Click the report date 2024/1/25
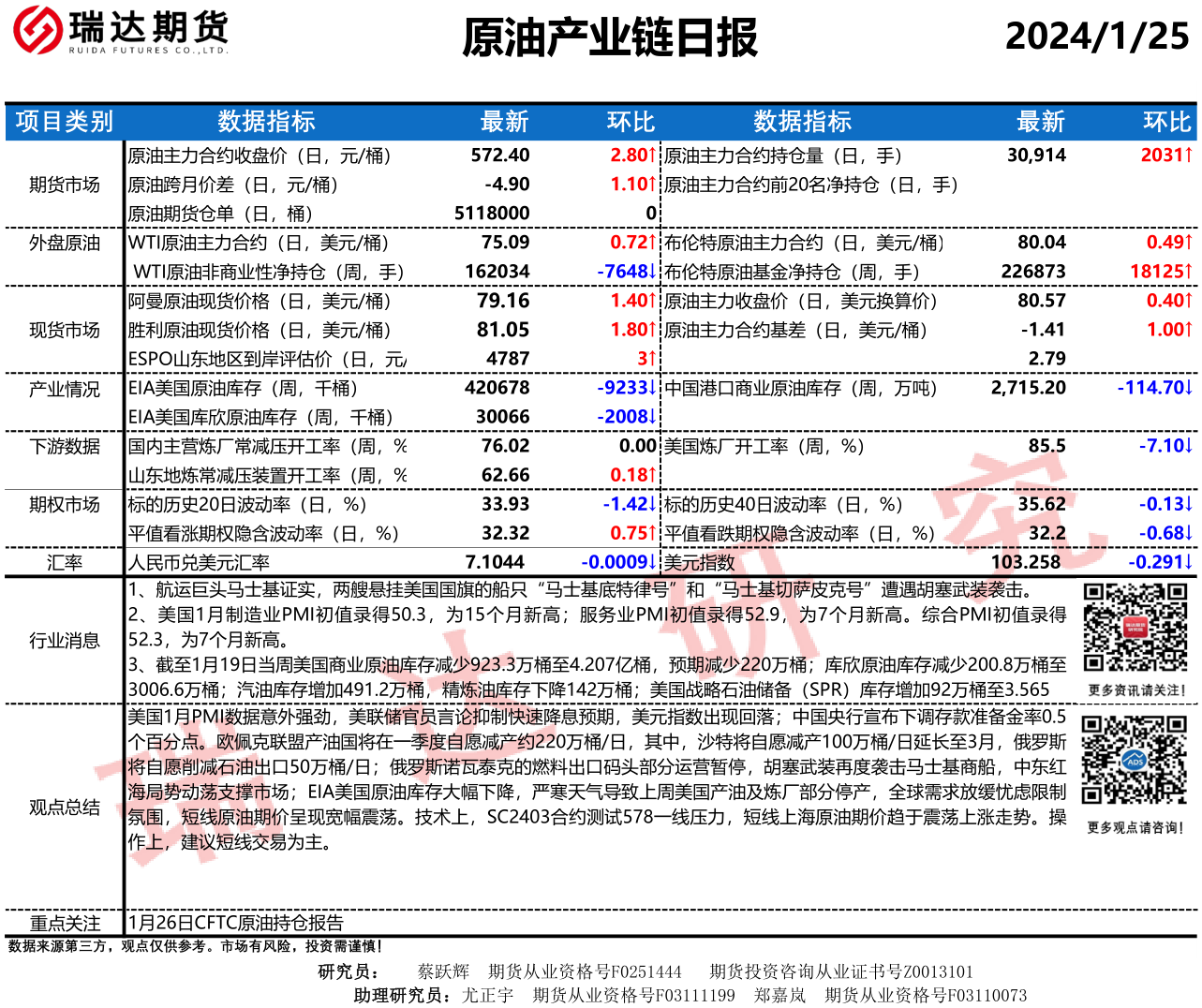Screen dimensions: 1202x1008 point(1096,37)
